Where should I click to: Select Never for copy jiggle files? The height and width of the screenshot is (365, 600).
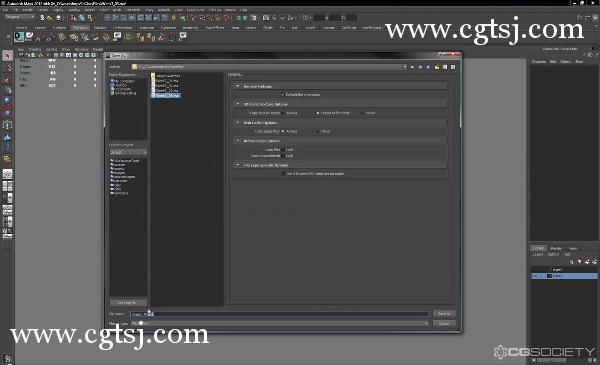pyautogui.click(x=318, y=131)
